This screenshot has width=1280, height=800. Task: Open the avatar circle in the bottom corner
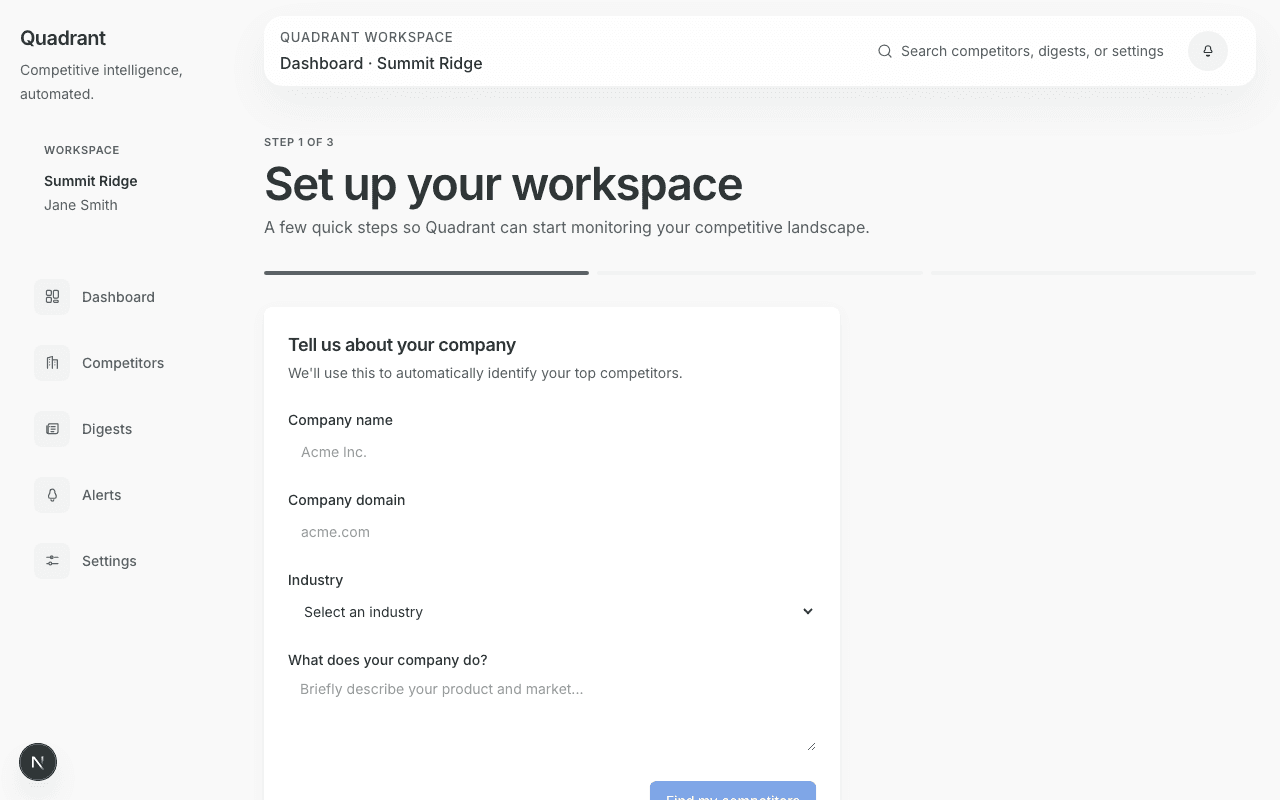point(38,762)
